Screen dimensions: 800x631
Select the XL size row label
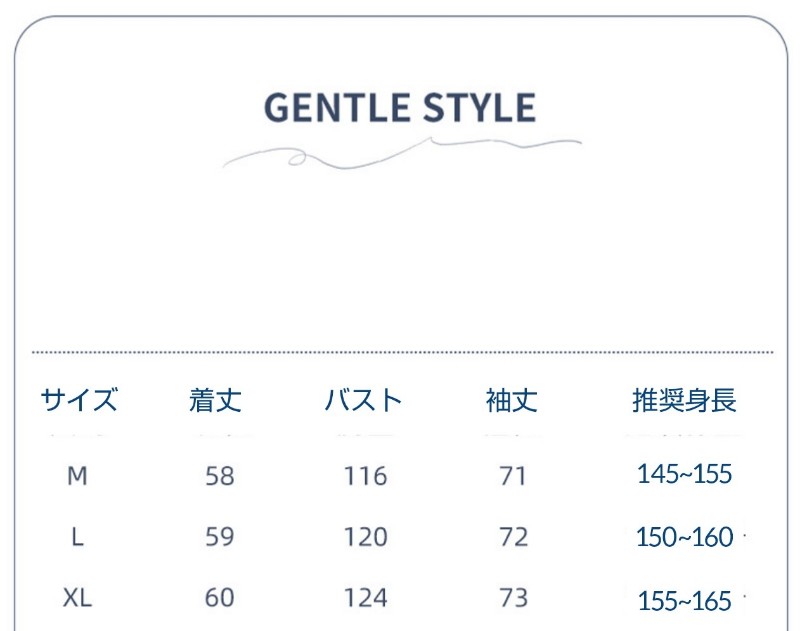click(x=77, y=597)
